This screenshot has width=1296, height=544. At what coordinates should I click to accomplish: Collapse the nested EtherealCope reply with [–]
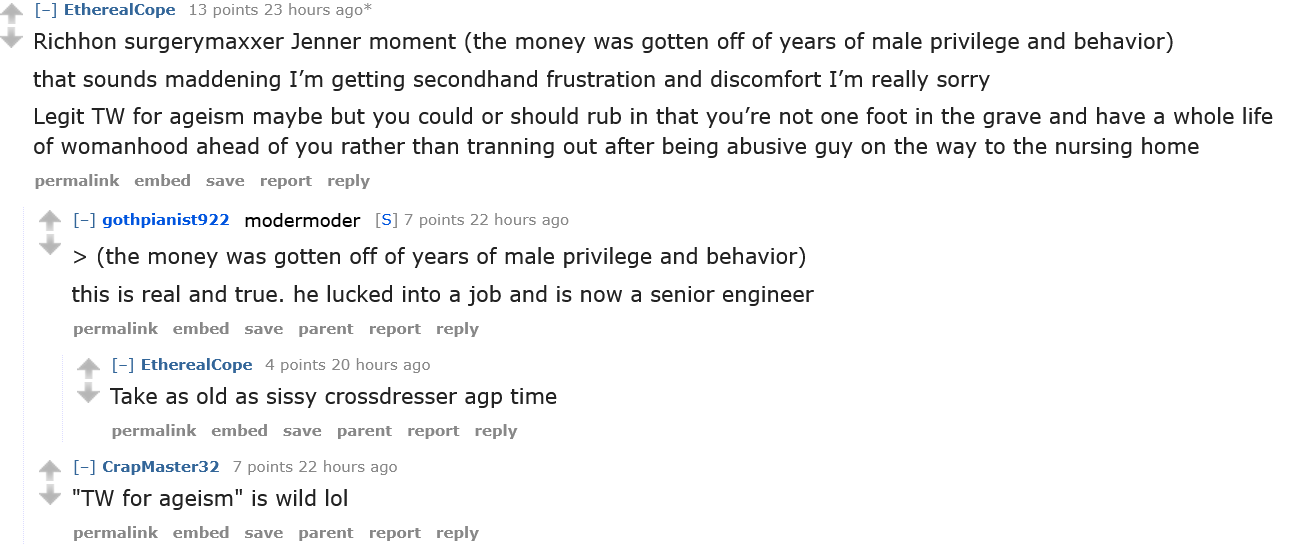tap(123, 365)
